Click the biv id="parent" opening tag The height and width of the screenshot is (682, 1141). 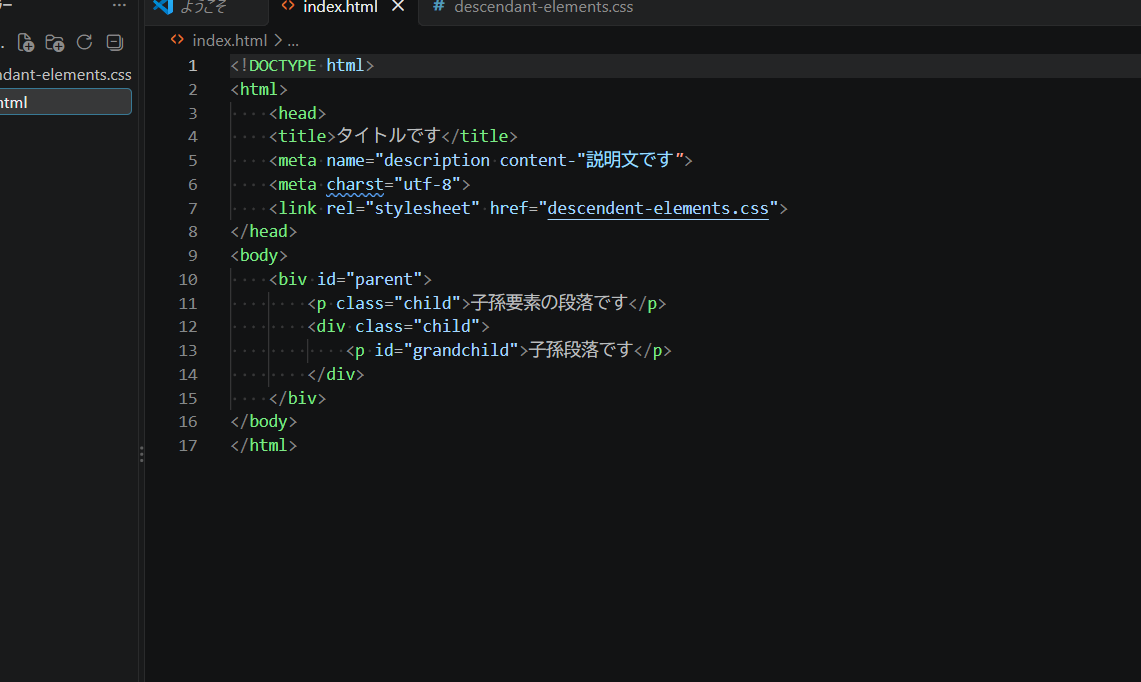pyautogui.click(x=350, y=279)
